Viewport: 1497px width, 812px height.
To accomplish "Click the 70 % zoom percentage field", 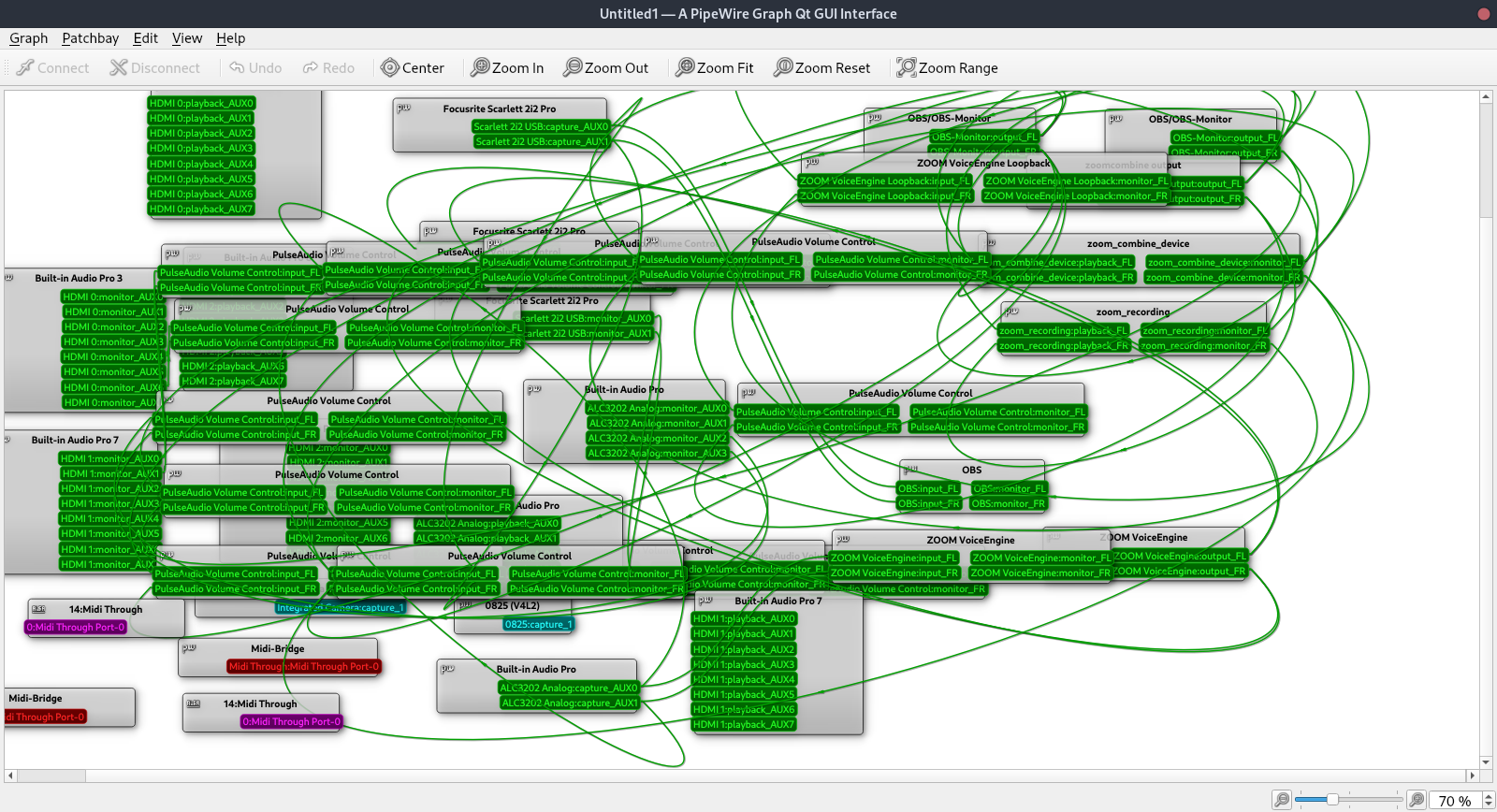I will coord(1454,801).
